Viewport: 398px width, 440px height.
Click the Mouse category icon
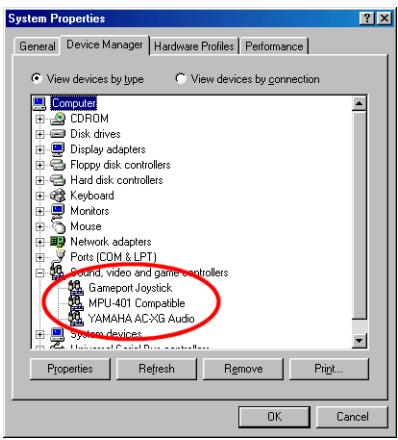tap(58, 226)
